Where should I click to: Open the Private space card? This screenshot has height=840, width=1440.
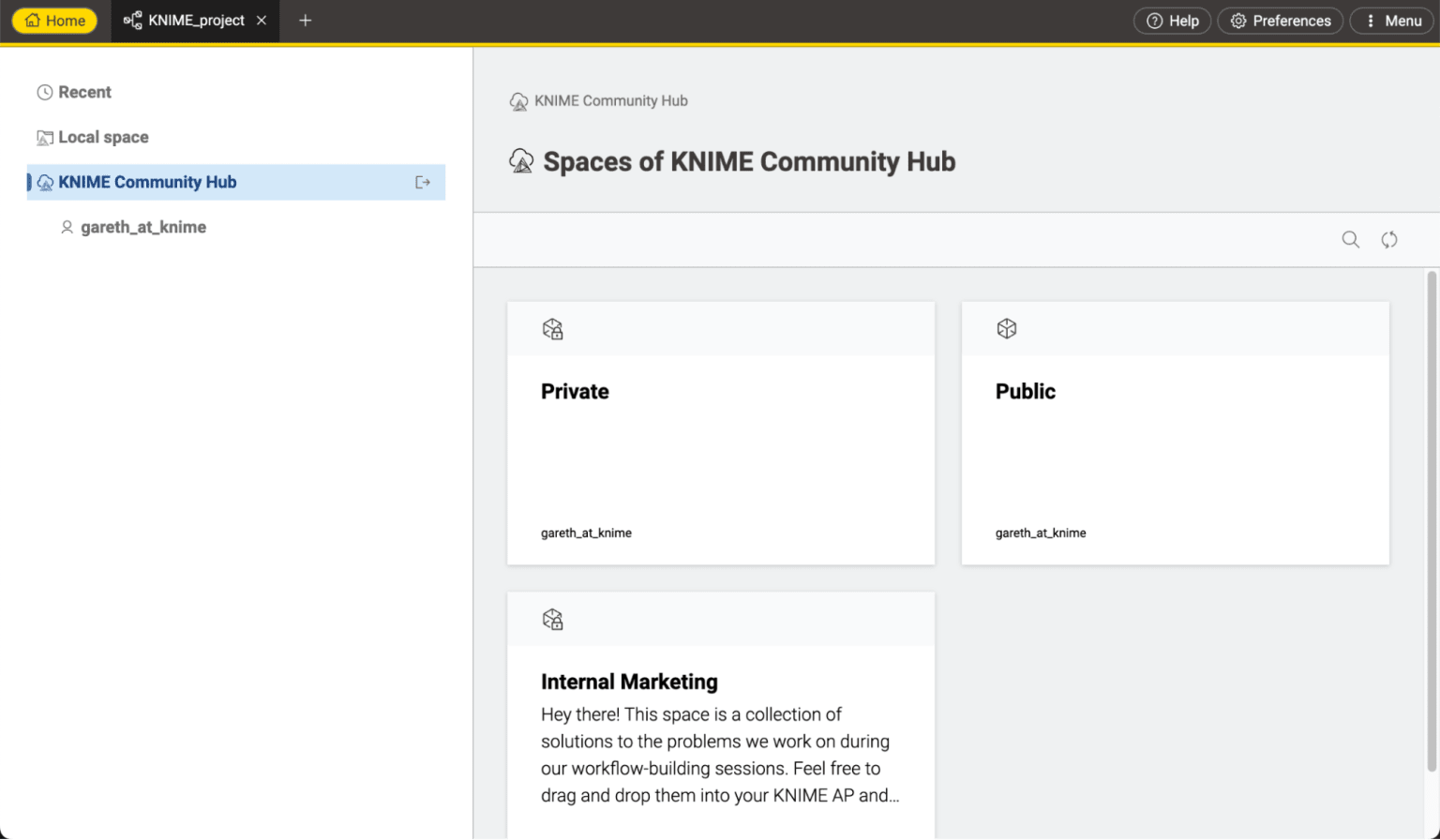pos(721,433)
